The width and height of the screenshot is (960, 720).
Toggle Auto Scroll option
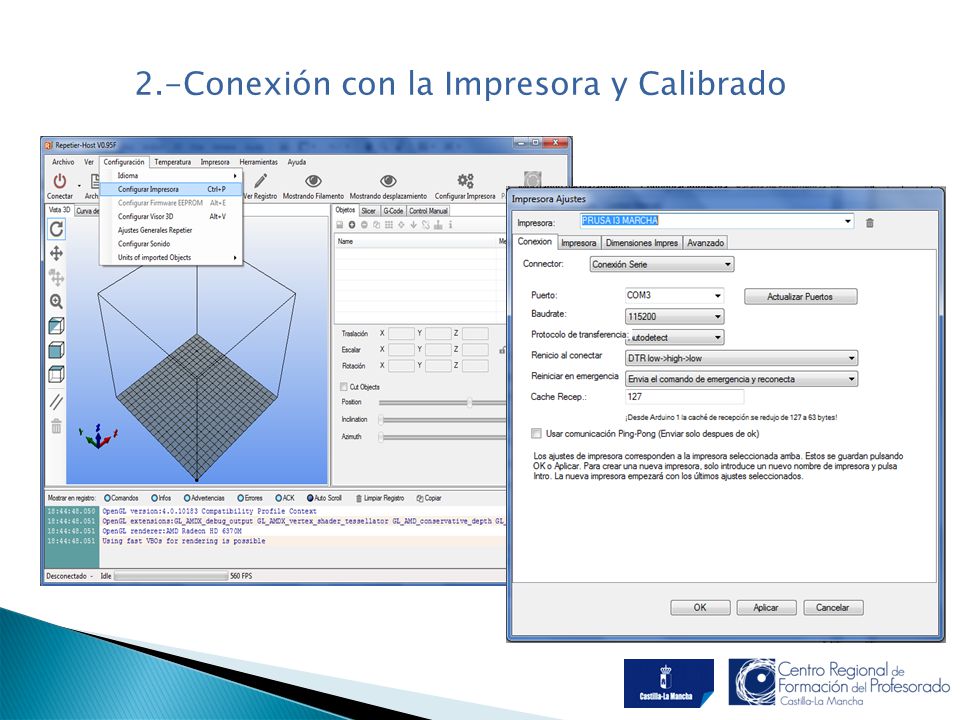pyautogui.click(x=310, y=498)
